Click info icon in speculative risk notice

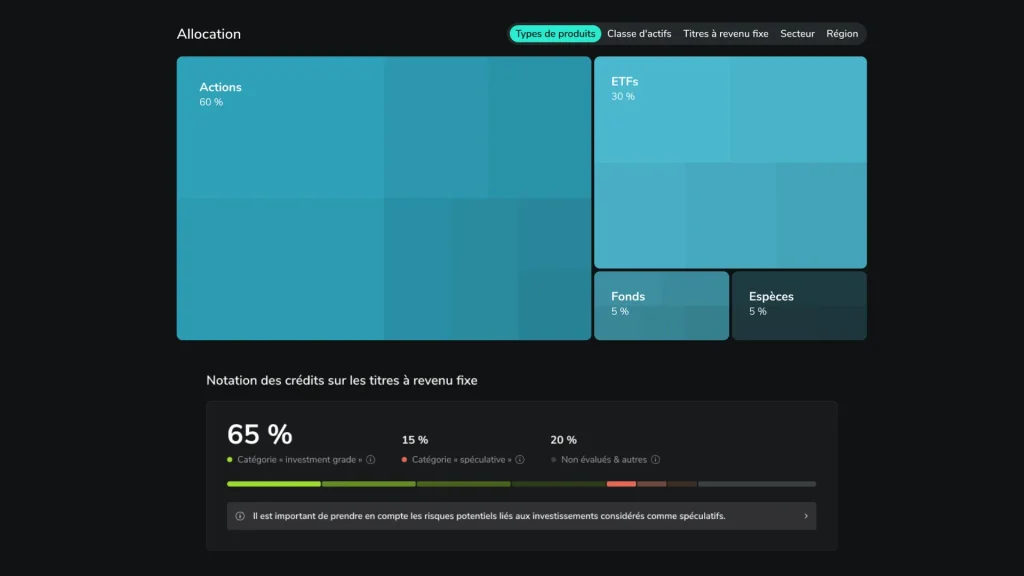(240, 516)
